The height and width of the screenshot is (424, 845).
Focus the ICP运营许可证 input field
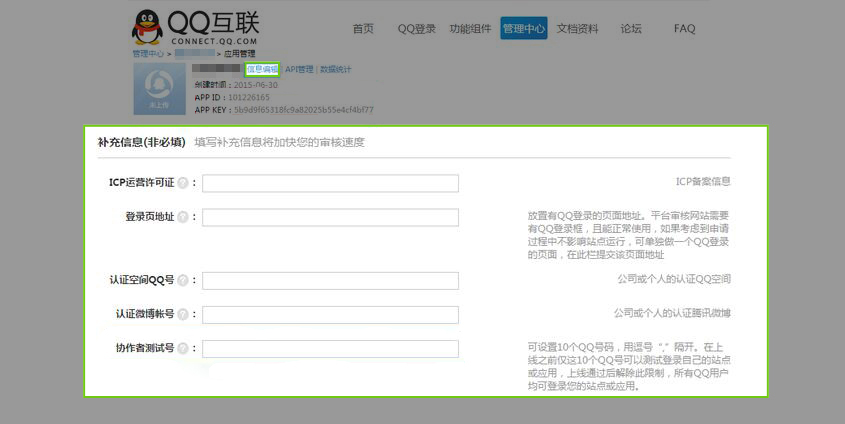330,183
